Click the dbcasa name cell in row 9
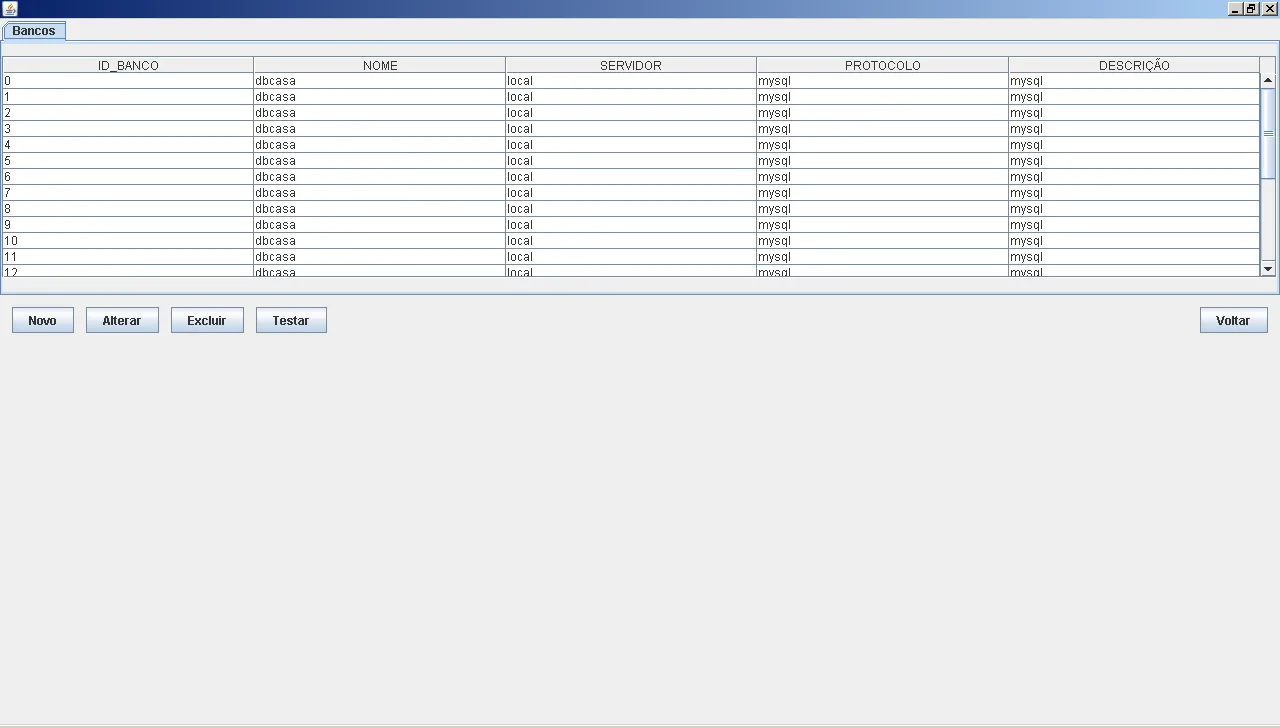 (x=380, y=225)
